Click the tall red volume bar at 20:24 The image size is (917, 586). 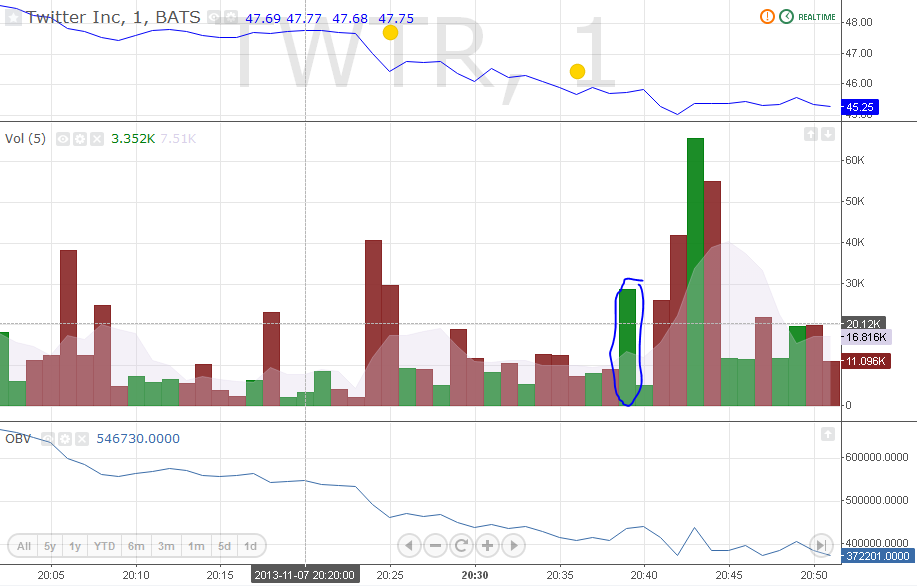coord(373,323)
